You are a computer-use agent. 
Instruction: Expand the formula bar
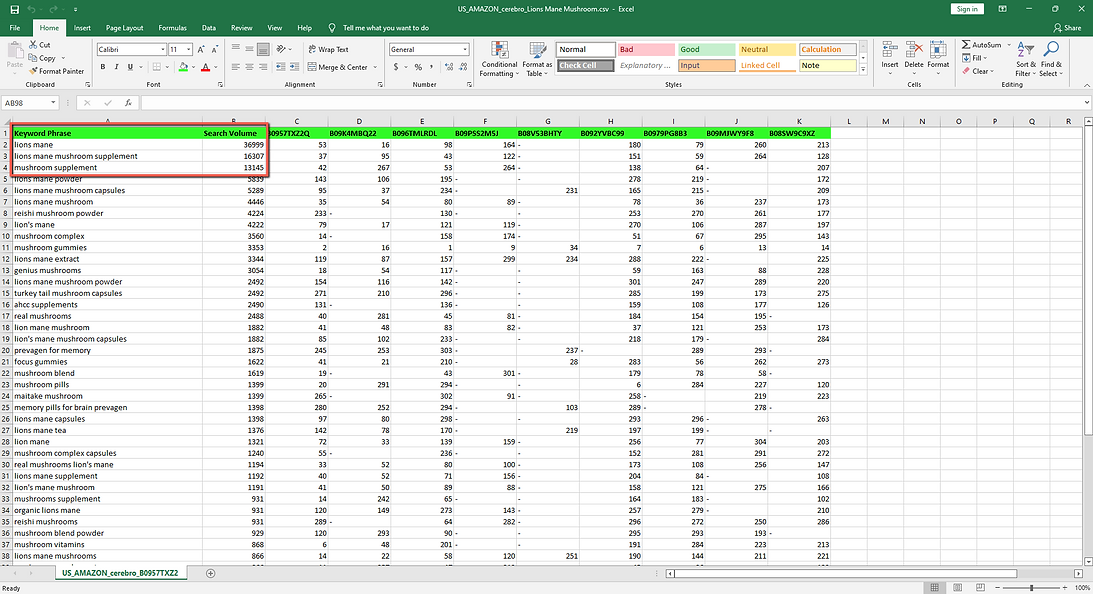1087,102
